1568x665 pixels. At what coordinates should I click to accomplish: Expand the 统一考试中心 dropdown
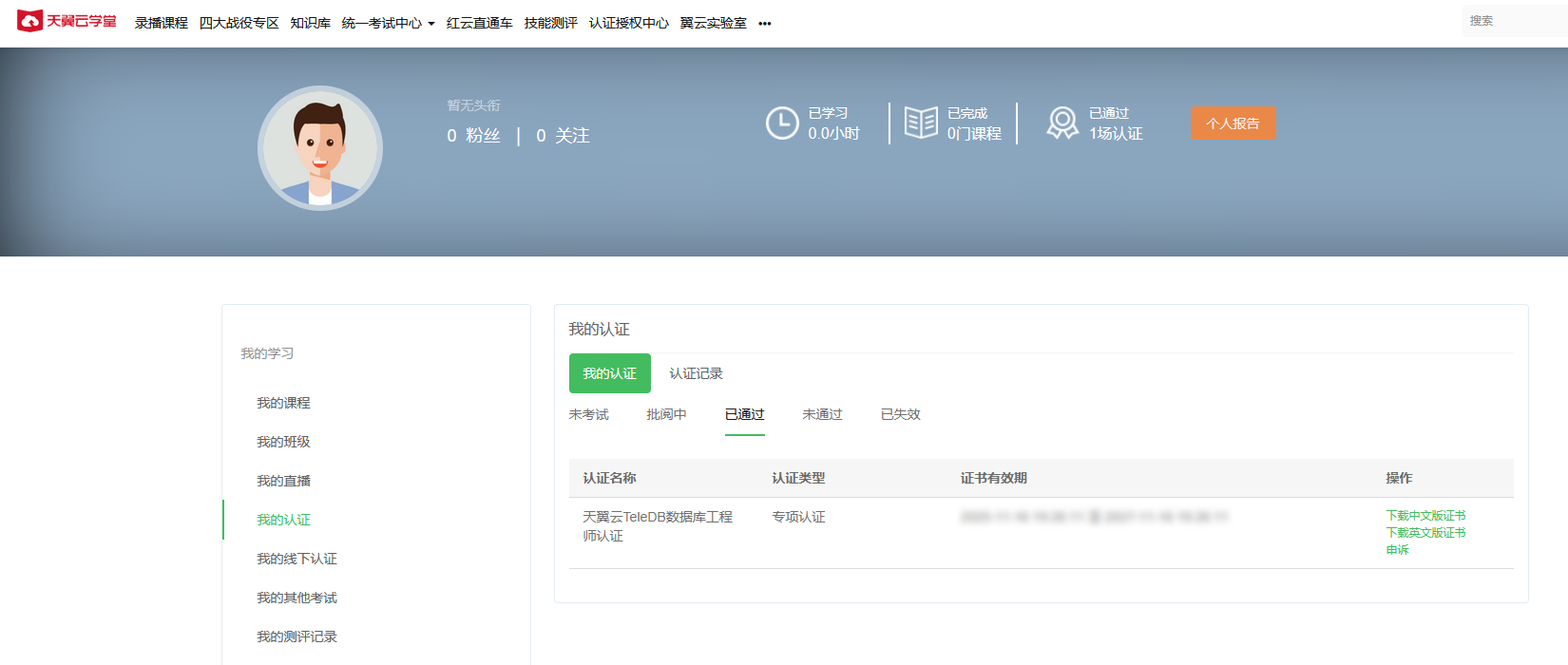[388, 23]
